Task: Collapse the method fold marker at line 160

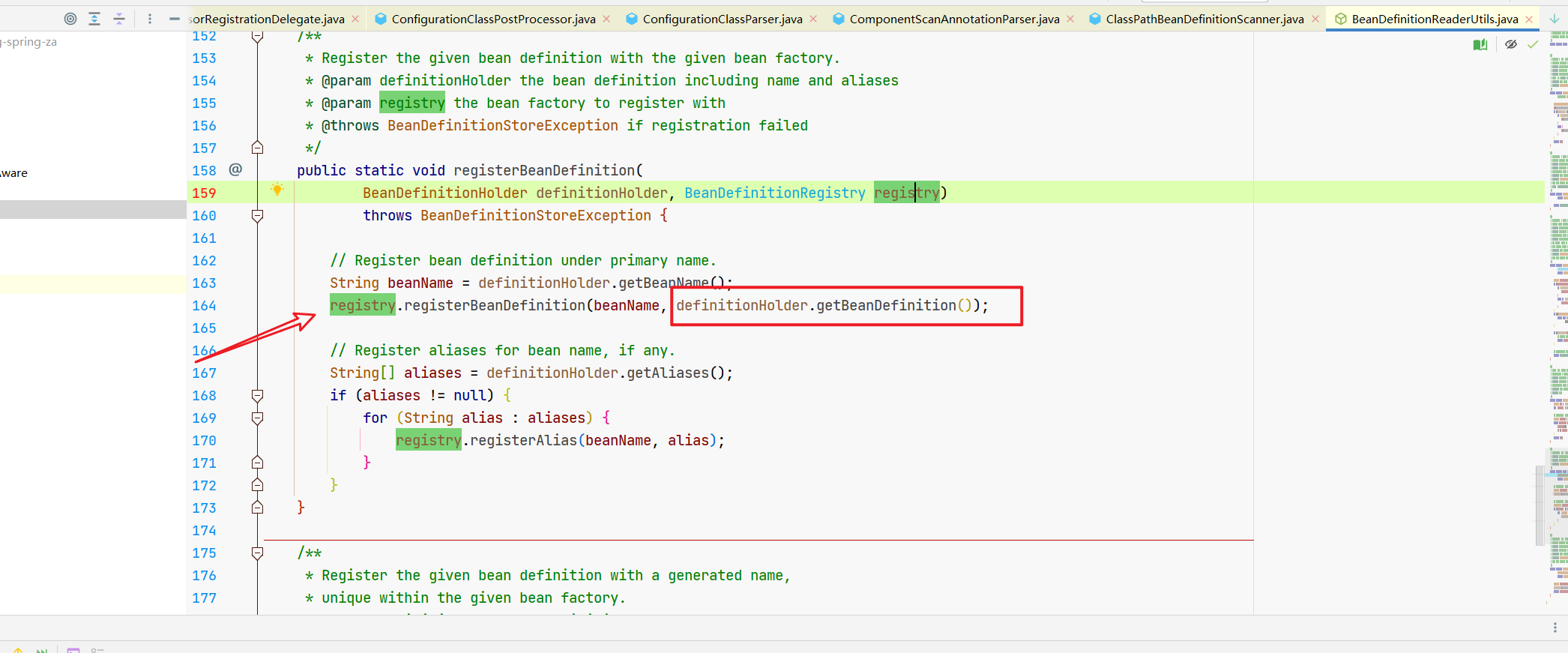Action: pyautogui.click(x=257, y=216)
